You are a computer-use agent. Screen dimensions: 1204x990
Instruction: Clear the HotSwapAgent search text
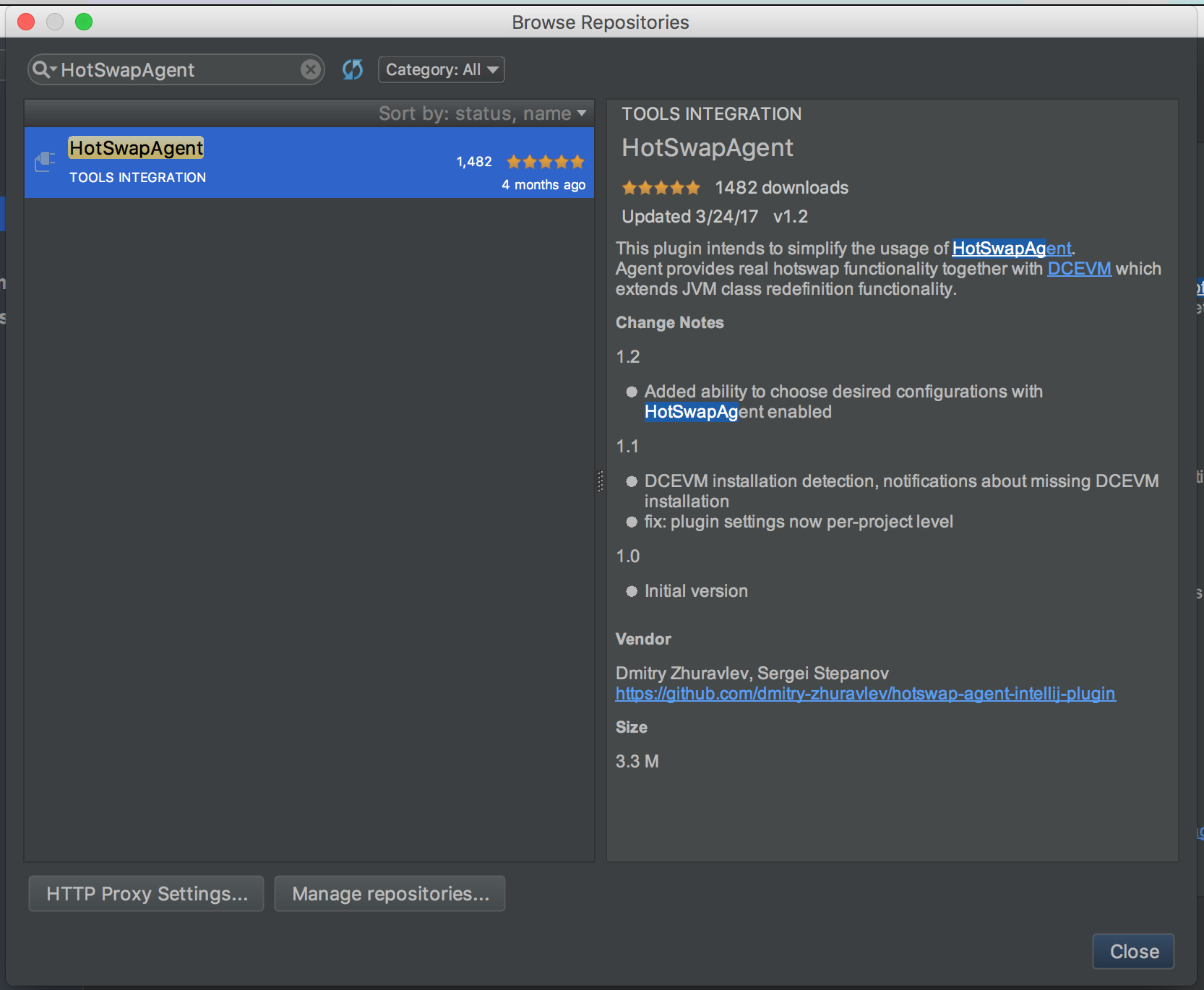tap(311, 69)
